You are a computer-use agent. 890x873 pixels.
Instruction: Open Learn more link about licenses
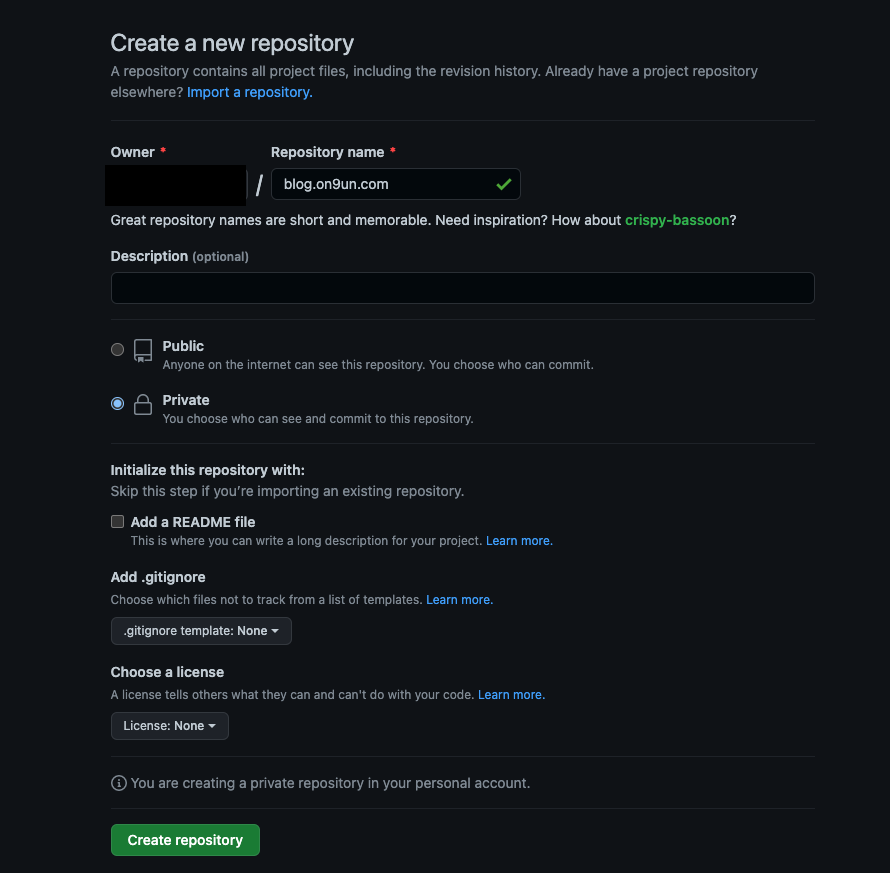[x=511, y=695]
